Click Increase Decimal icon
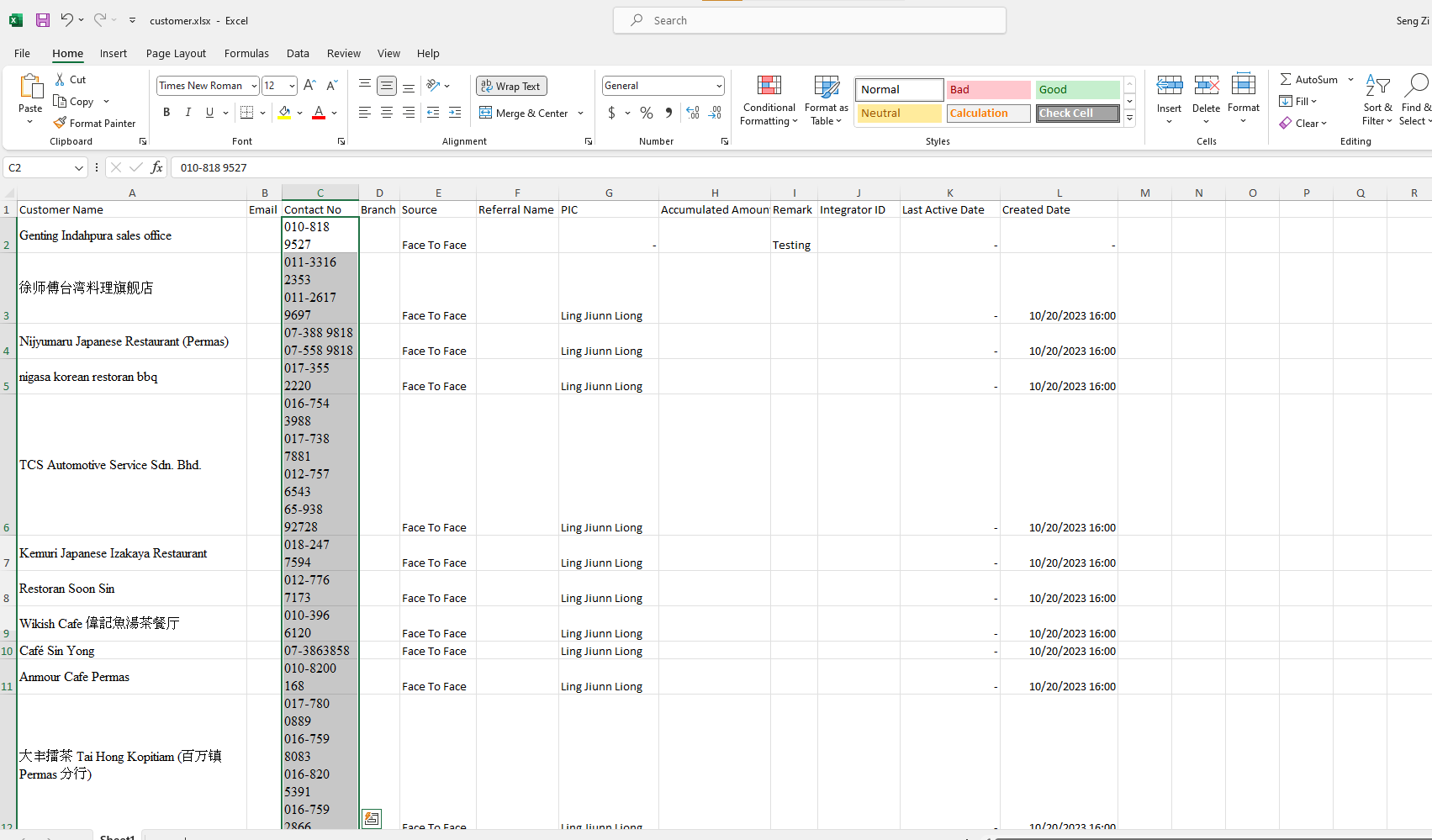Image resolution: width=1432 pixels, height=840 pixels. pos(693,113)
